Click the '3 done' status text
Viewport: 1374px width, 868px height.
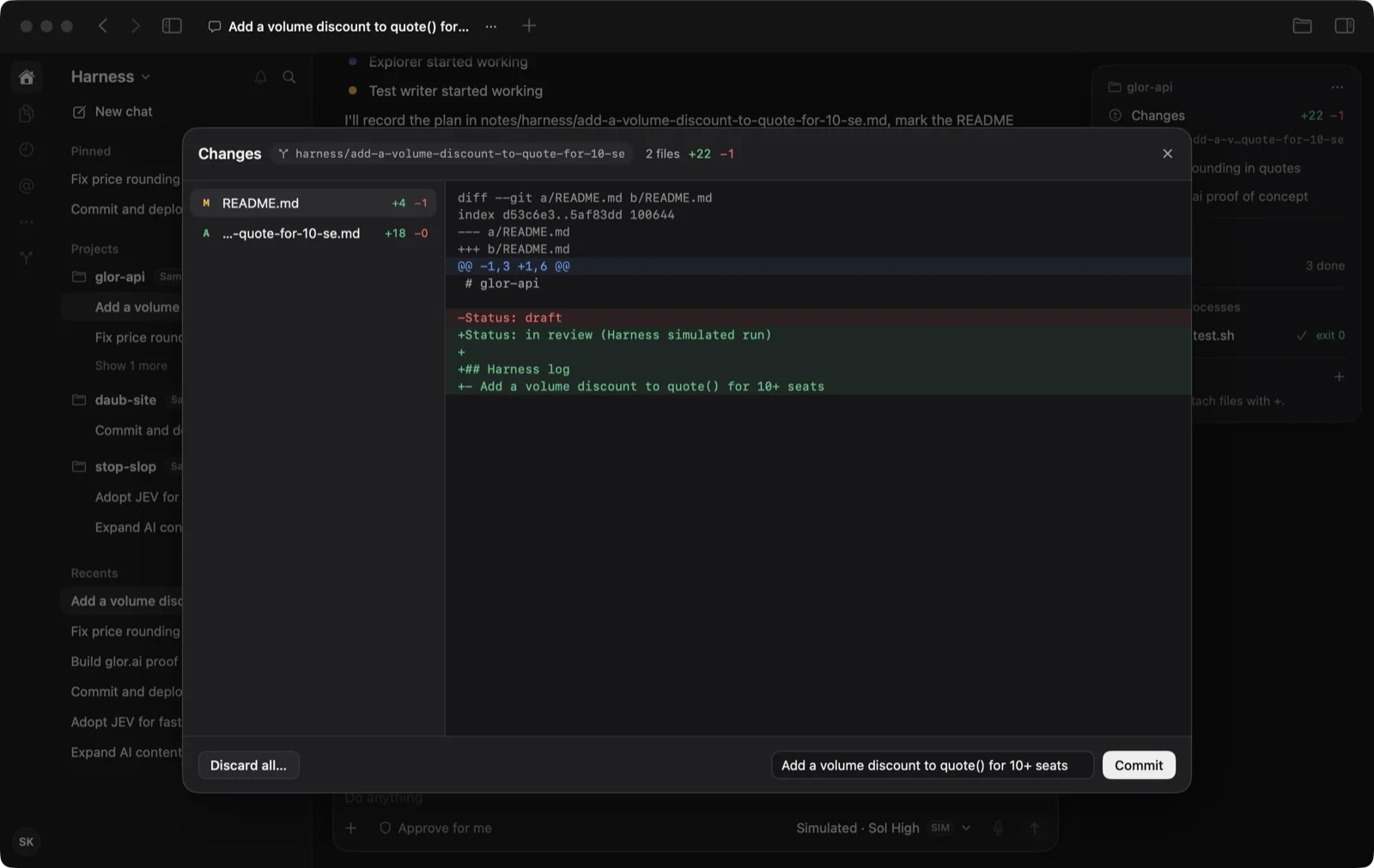pos(1325,265)
